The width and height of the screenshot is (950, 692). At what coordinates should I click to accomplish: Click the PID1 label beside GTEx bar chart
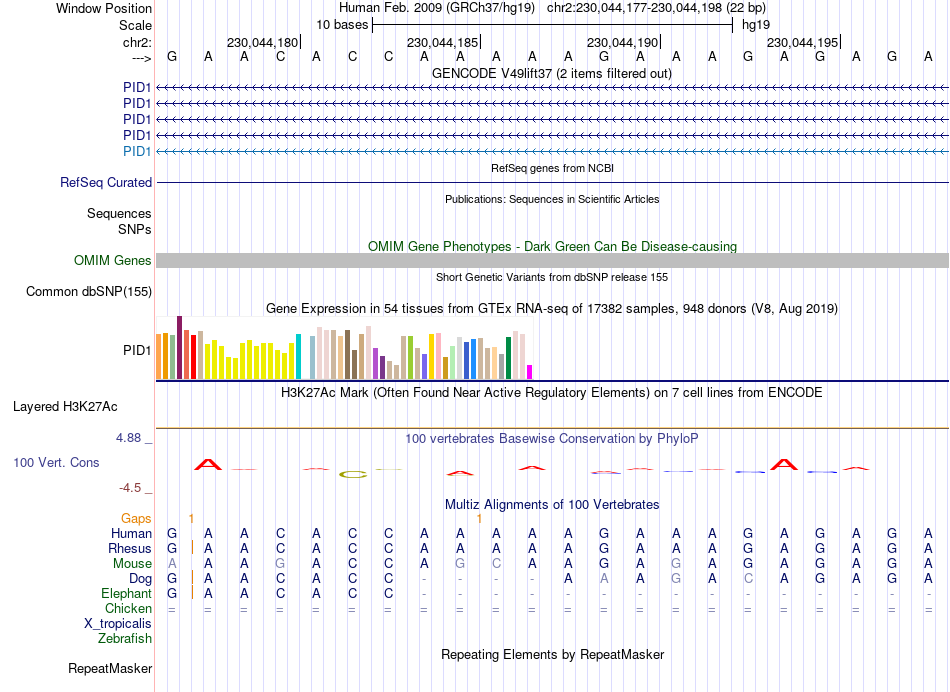[x=137, y=350]
